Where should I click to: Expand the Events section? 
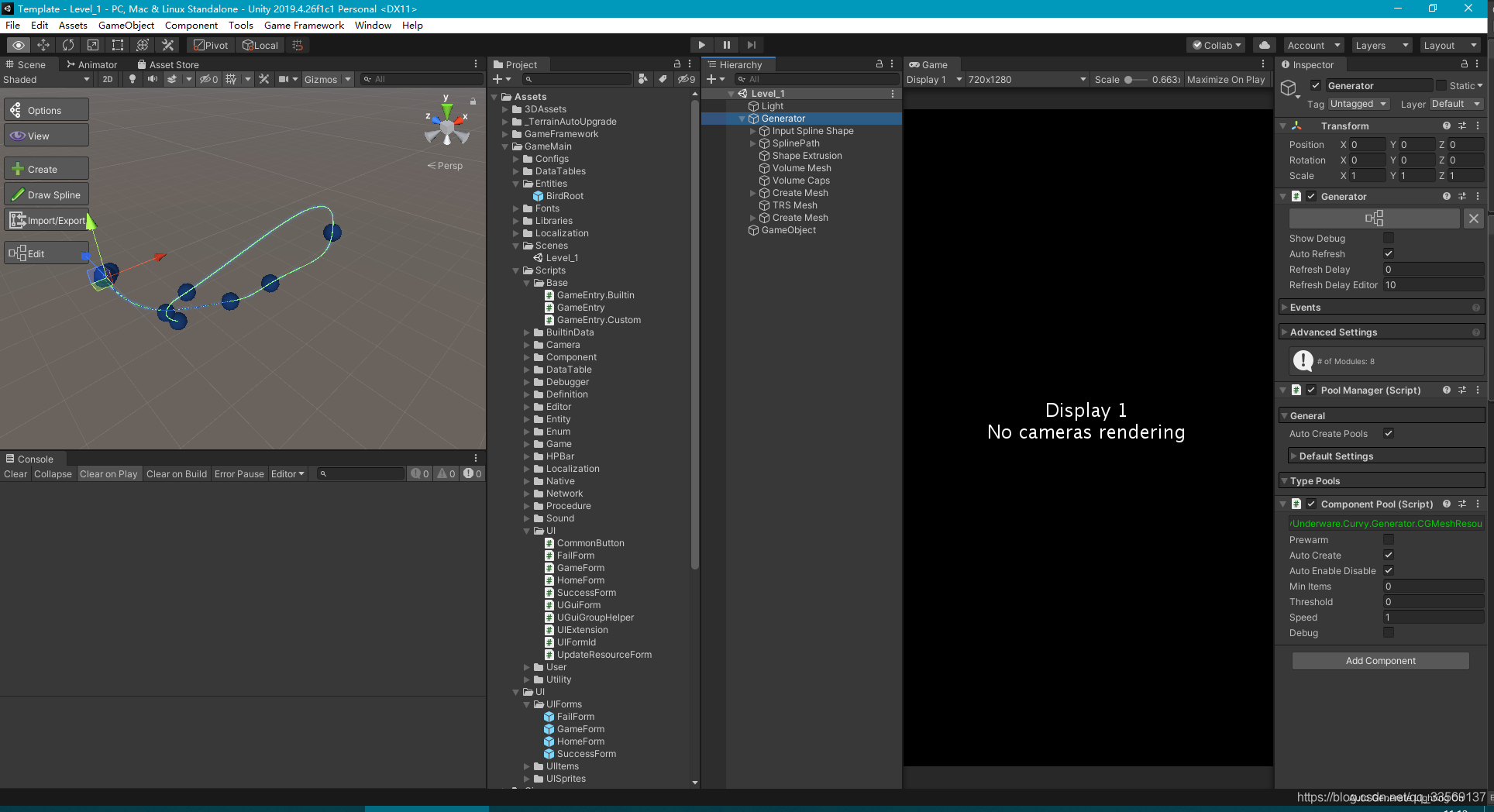[x=1381, y=308]
